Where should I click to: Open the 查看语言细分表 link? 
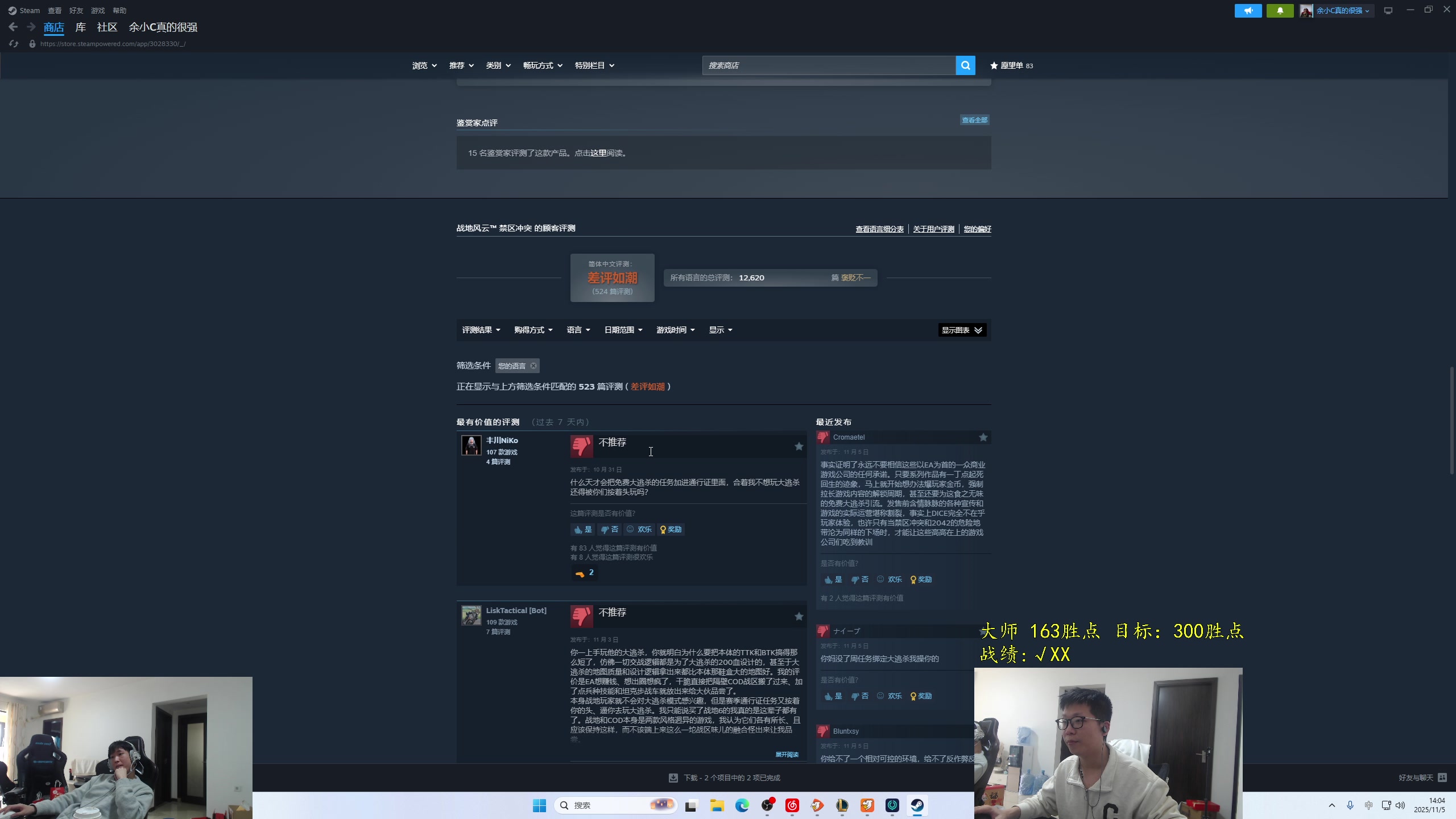879,229
